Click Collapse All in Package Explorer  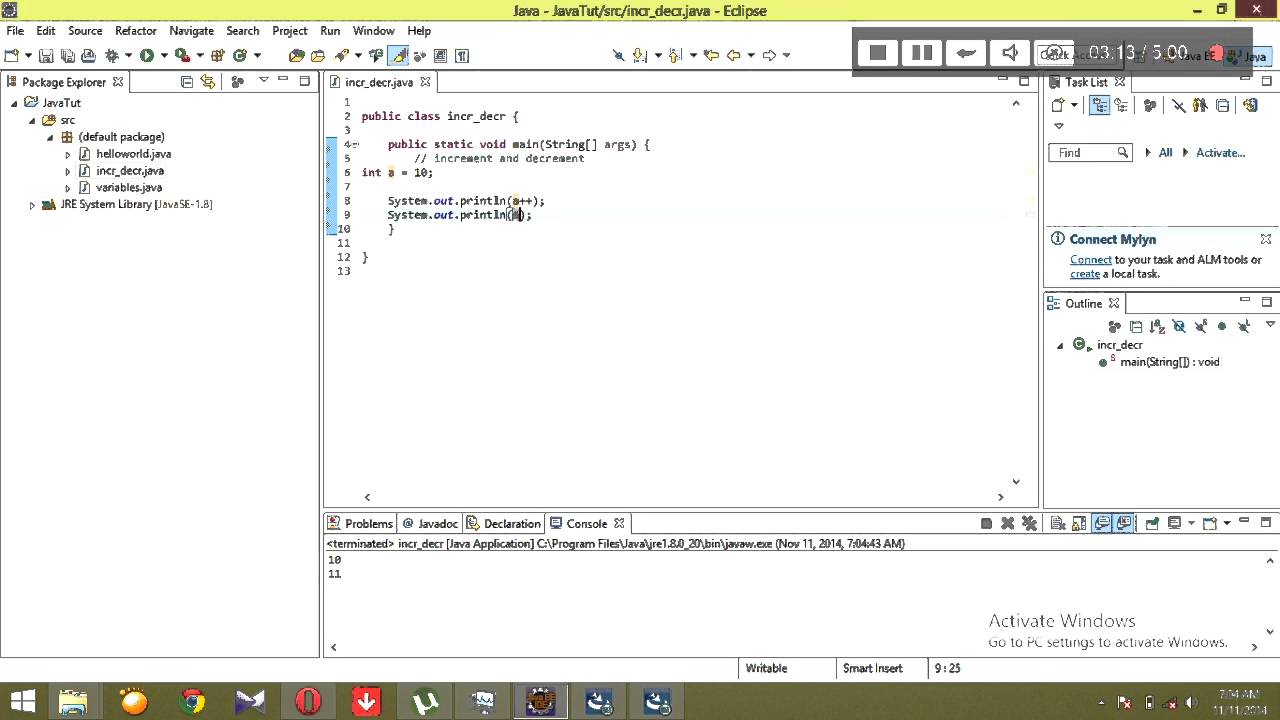point(186,82)
